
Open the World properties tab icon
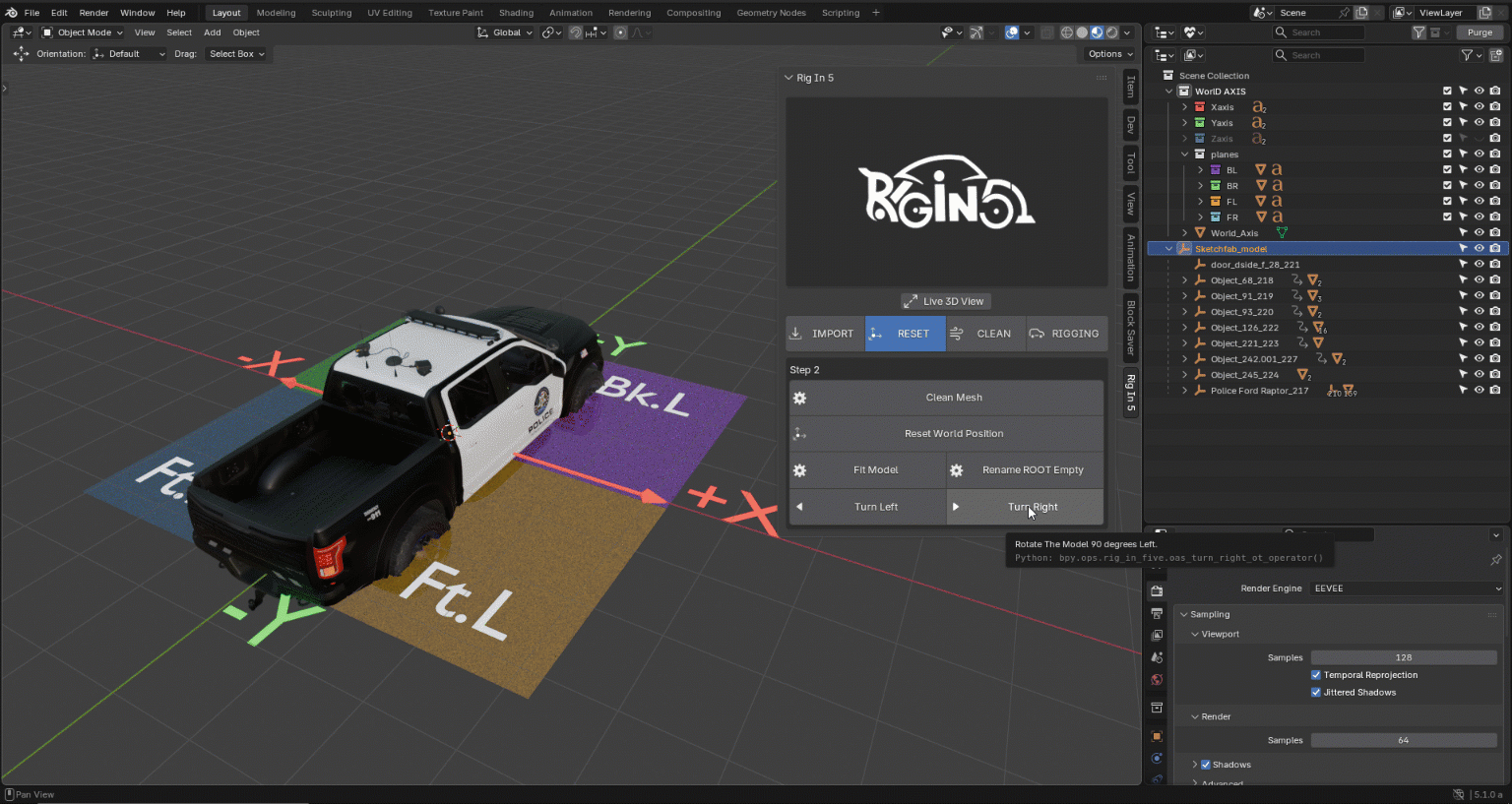tap(1157, 680)
